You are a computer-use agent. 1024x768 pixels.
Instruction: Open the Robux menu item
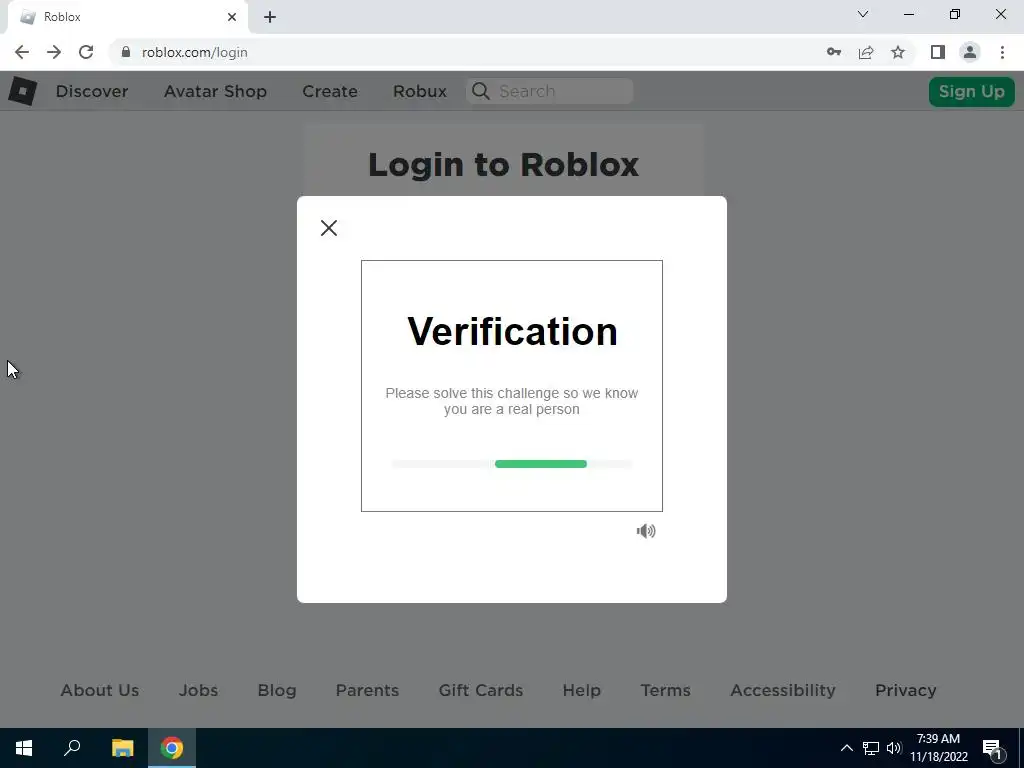point(420,91)
